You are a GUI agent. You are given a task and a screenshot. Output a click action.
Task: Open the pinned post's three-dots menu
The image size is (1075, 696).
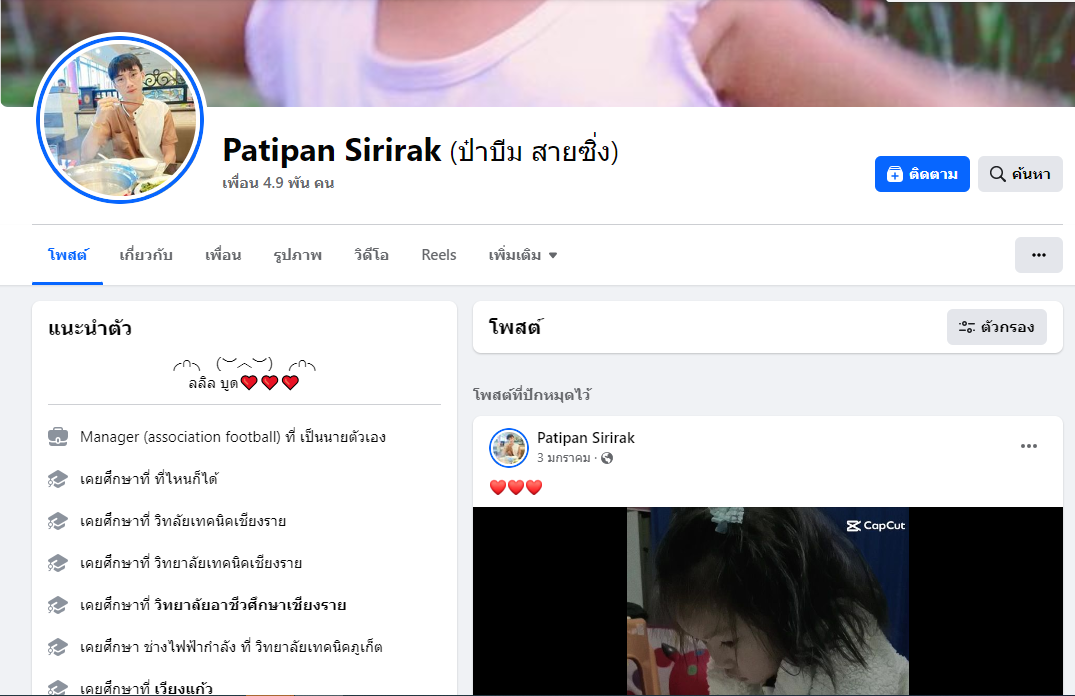click(1028, 446)
